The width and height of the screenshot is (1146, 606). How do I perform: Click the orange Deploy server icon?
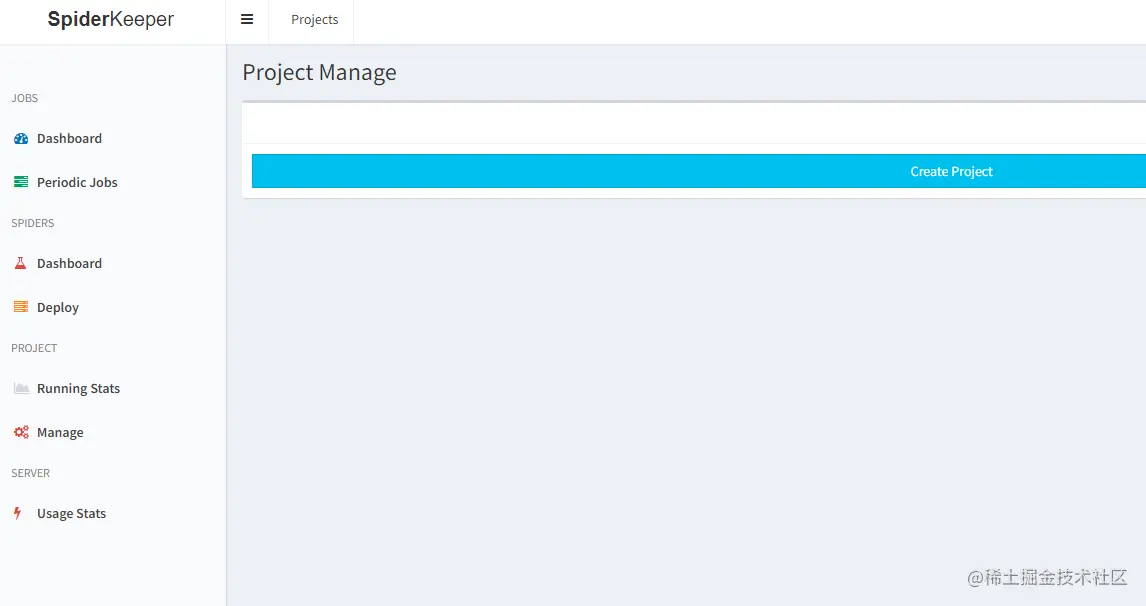[21, 307]
